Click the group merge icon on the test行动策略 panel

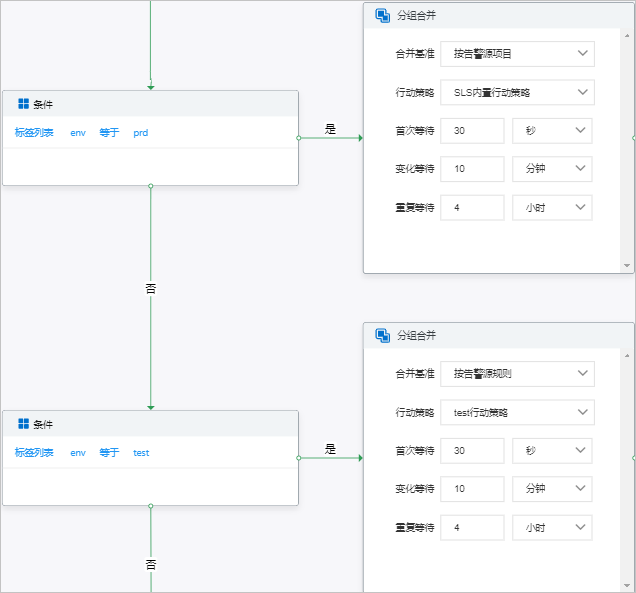382,335
